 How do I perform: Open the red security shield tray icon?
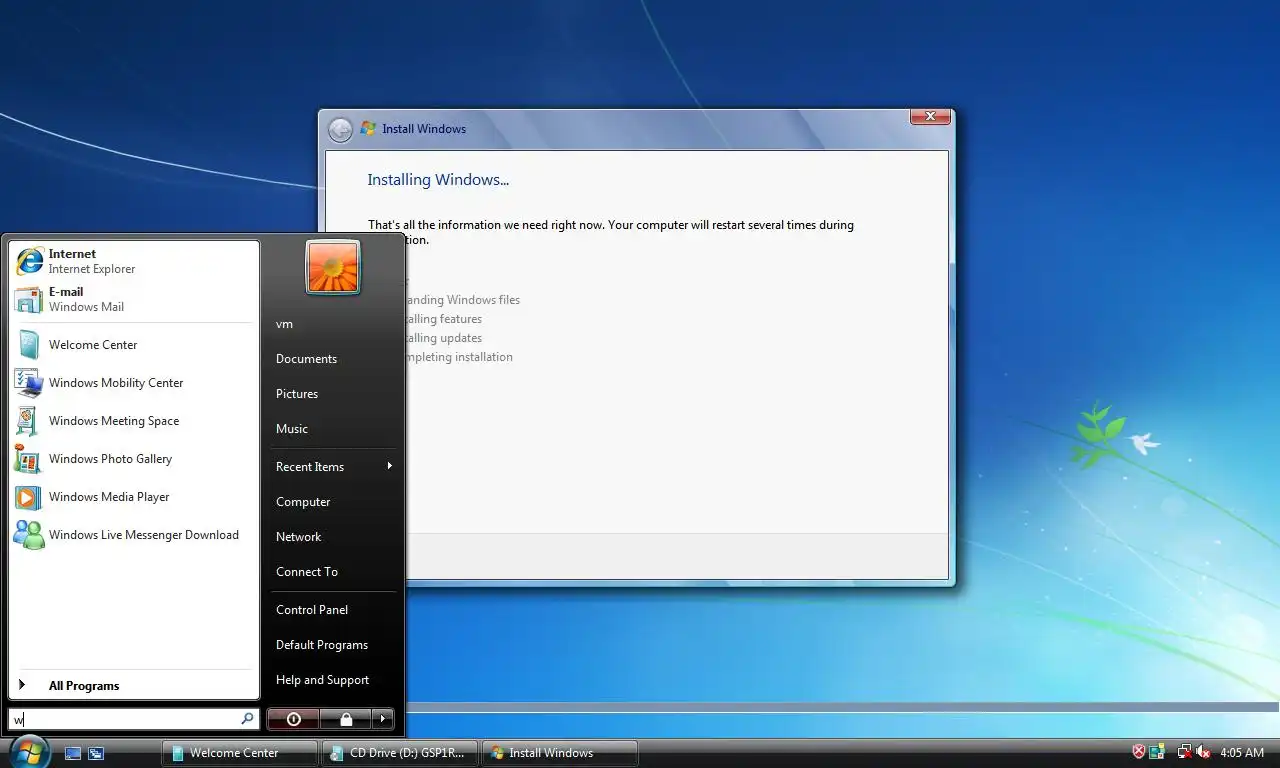(1139, 752)
